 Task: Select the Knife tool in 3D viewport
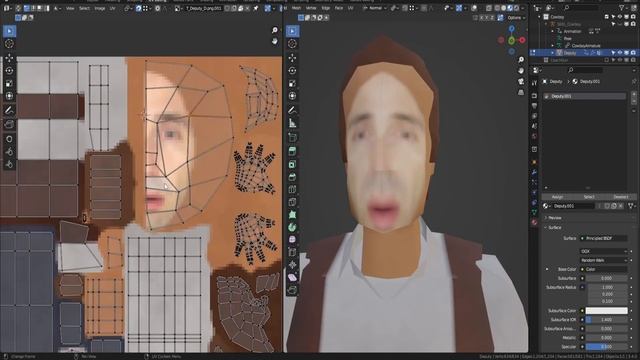[292, 202]
